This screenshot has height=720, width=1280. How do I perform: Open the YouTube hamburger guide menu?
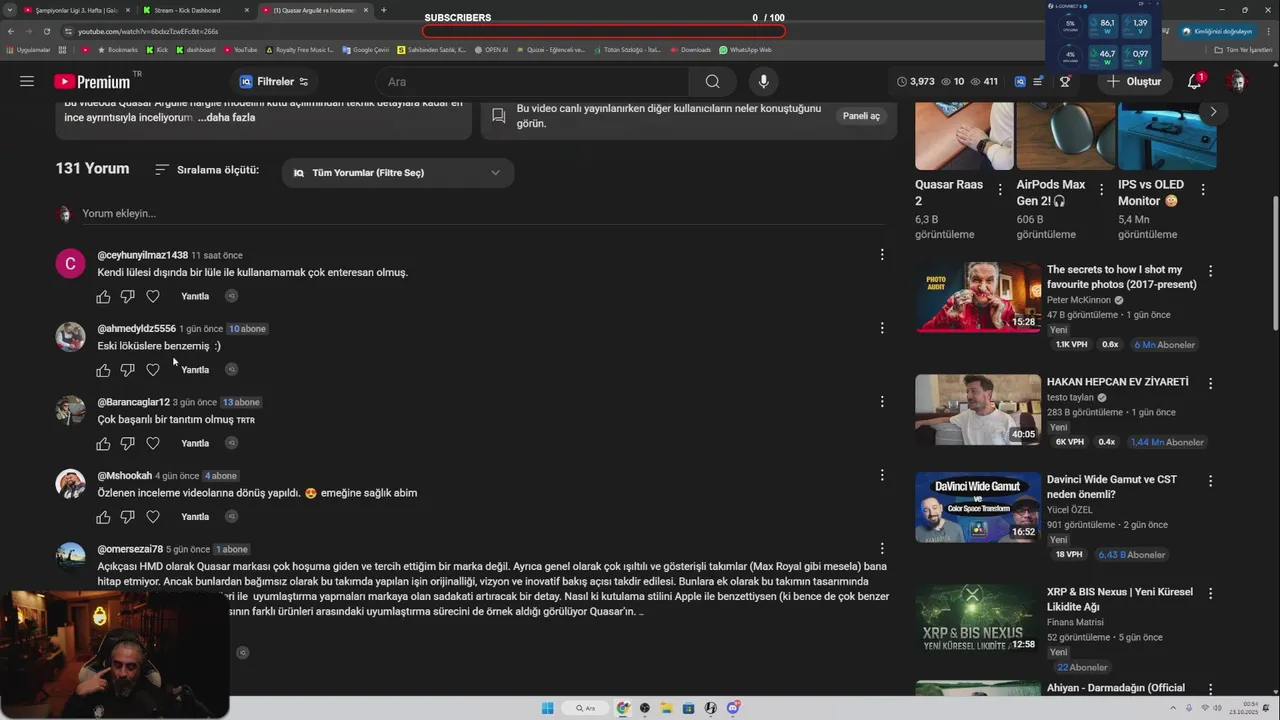click(27, 81)
